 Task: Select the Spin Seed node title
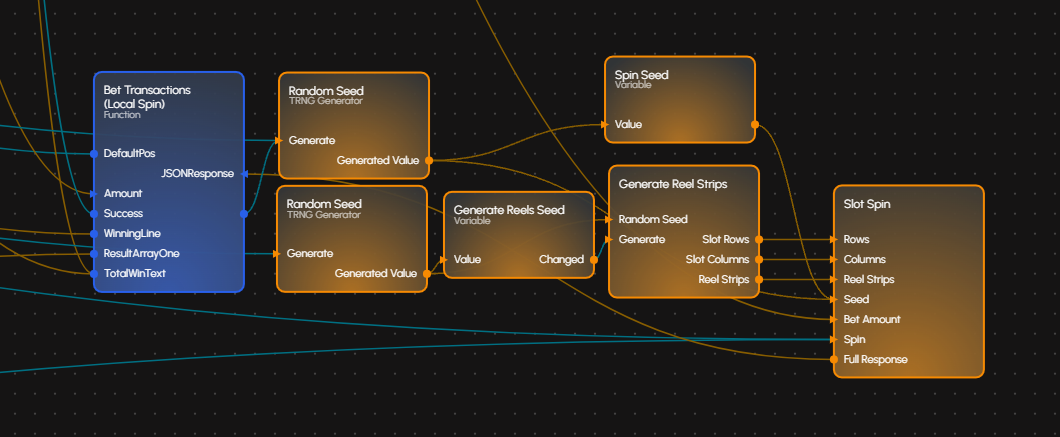642,75
